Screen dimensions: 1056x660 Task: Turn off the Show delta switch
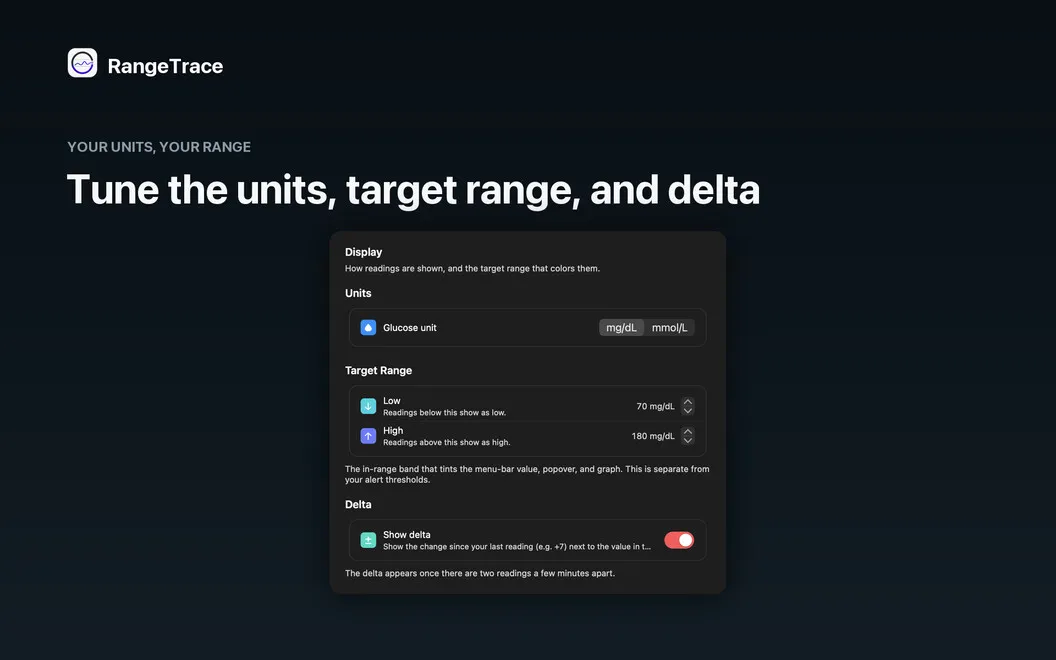point(679,540)
